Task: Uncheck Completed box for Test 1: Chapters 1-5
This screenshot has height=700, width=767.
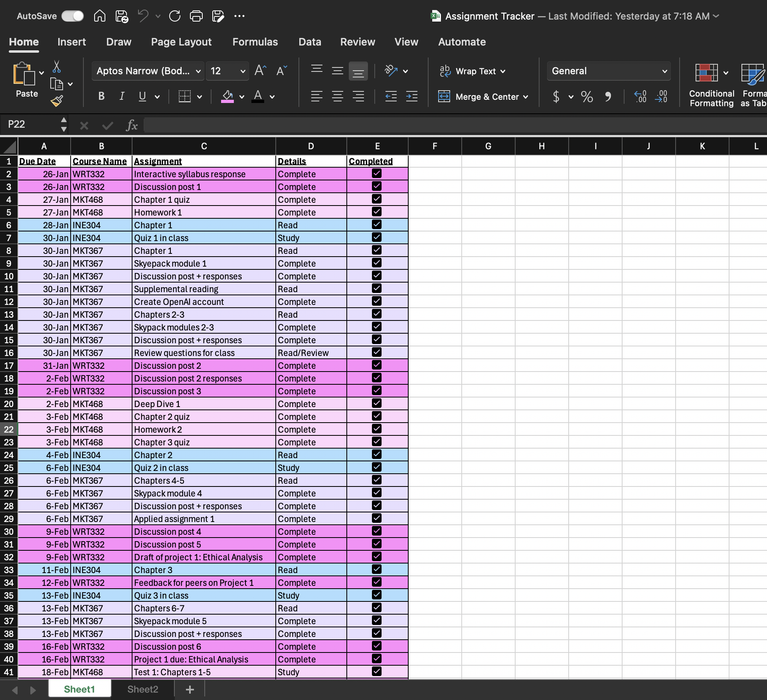Action: point(377,671)
